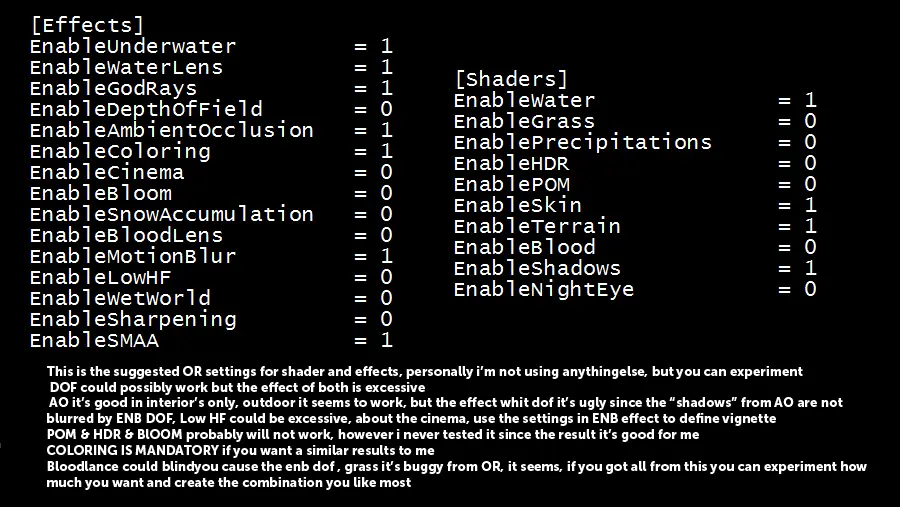Select the EnableUnderwater setting line
The height and width of the screenshot is (507, 900).
(x=211, y=47)
